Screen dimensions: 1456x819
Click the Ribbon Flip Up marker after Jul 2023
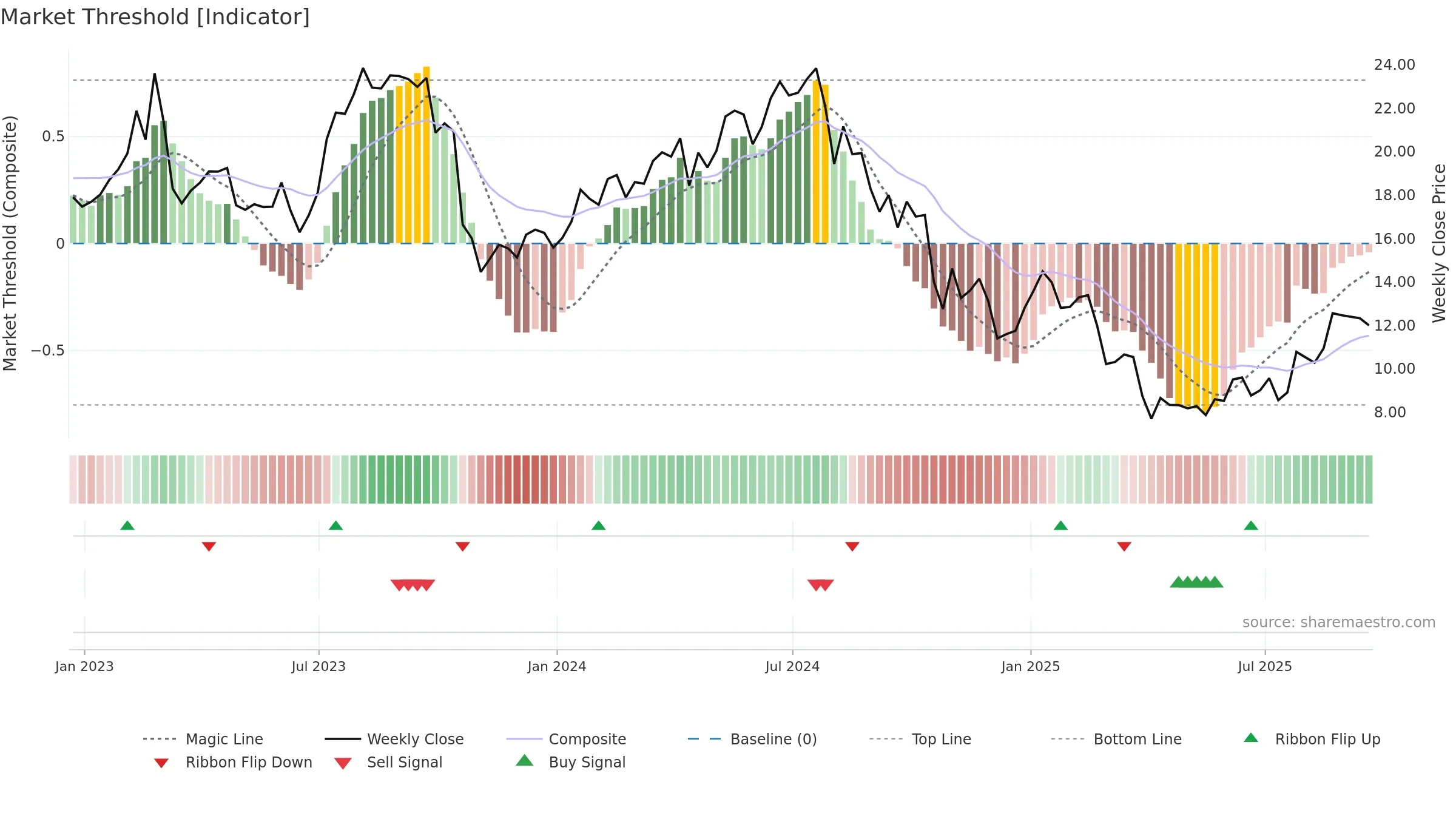click(x=335, y=525)
